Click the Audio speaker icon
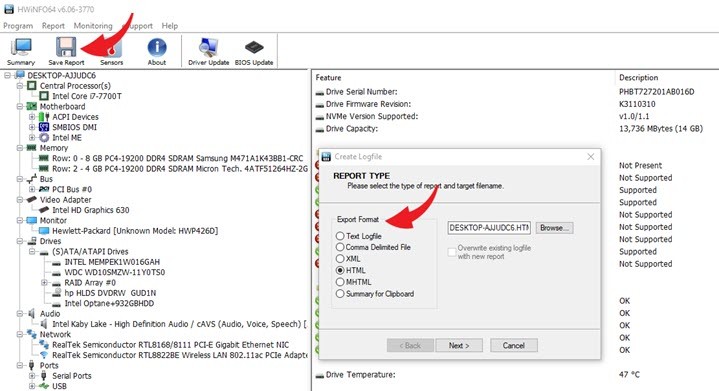The height and width of the screenshot is (391, 719). (x=32, y=314)
